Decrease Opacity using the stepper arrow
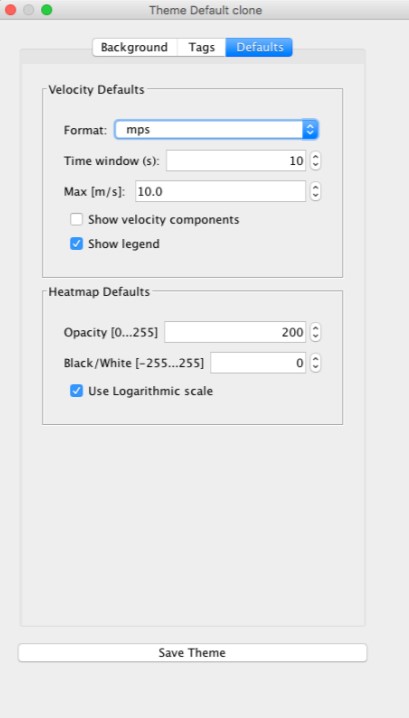Screen dimensions: 409x718 pyautogui.click(x=315, y=337)
